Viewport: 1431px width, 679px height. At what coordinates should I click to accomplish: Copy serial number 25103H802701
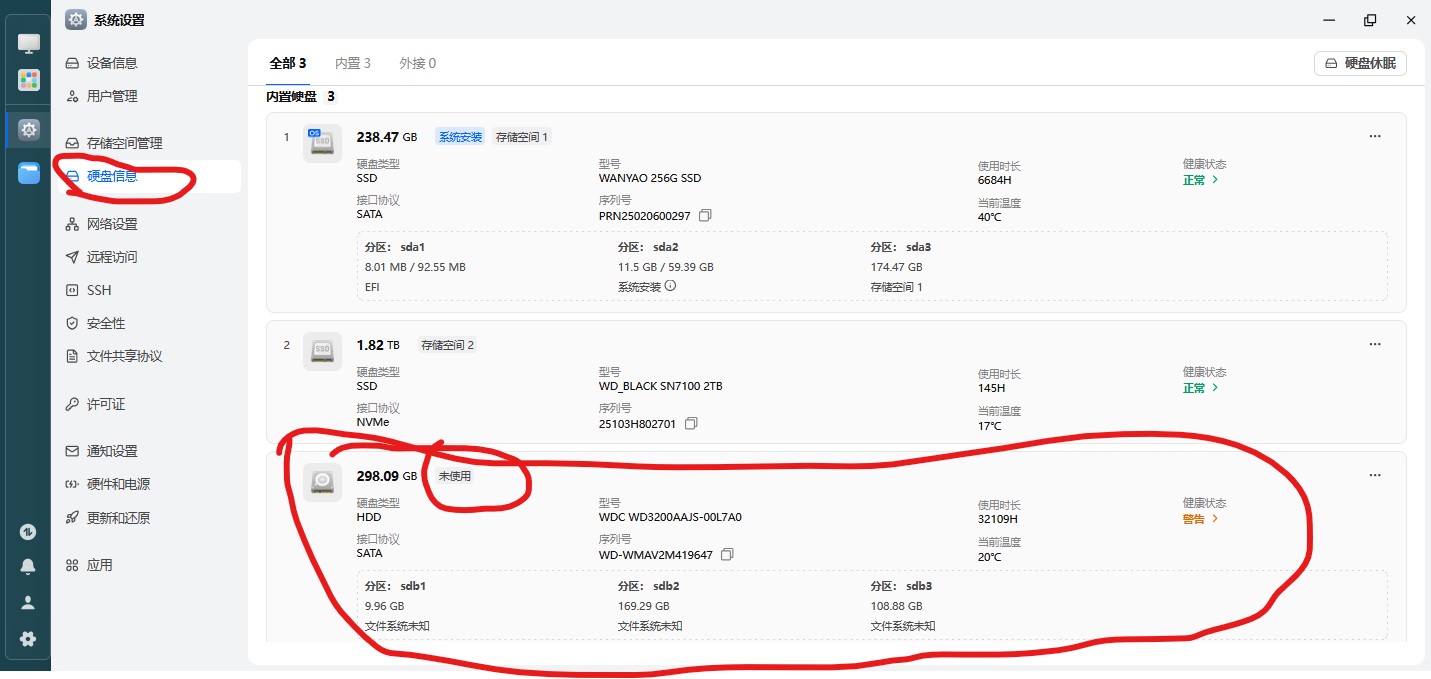point(691,424)
